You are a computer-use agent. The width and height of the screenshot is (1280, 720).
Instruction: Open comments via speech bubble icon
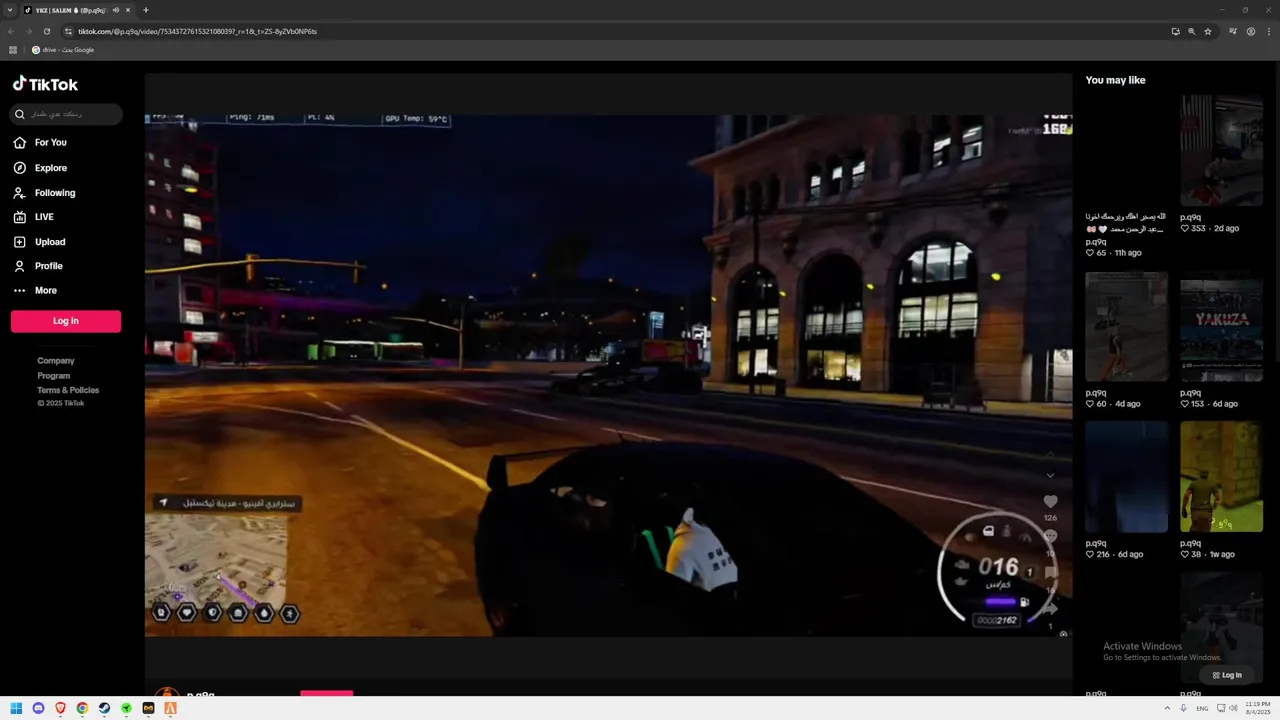click(x=1050, y=537)
